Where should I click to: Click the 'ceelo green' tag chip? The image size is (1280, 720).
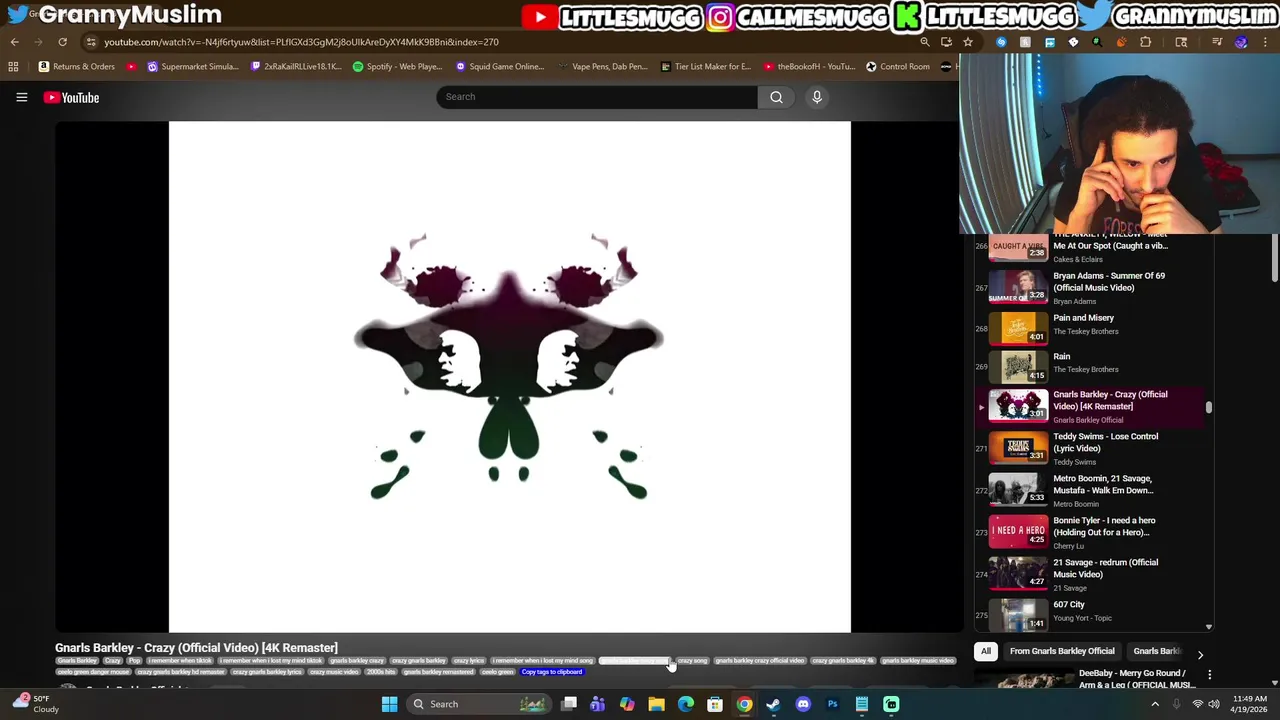(x=497, y=672)
